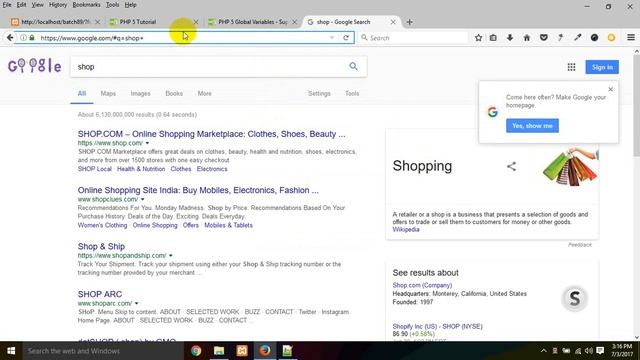This screenshot has height=360, width=640.
Task: Open the Shop & Ship result link
Action: click(x=101, y=247)
